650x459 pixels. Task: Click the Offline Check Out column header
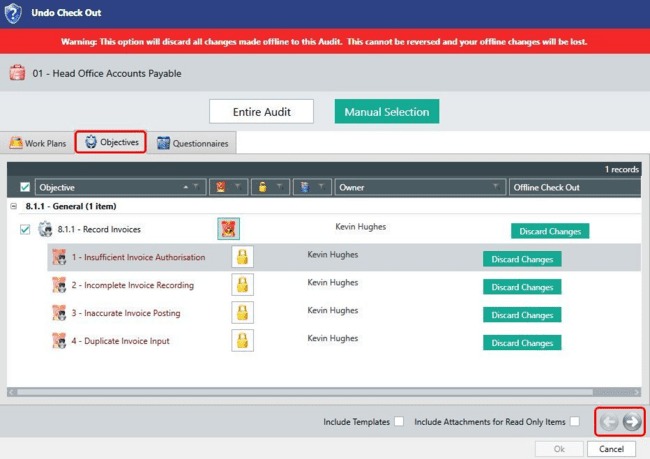575,187
